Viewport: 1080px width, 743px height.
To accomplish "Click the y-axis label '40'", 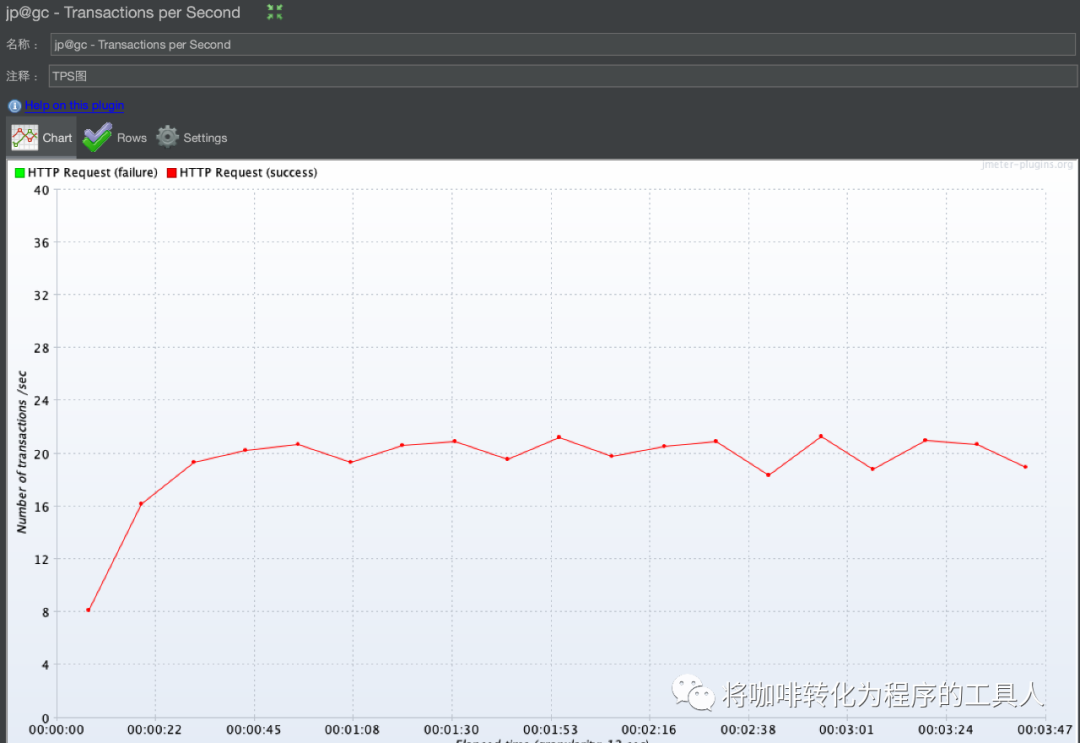I will pos(41,190).
